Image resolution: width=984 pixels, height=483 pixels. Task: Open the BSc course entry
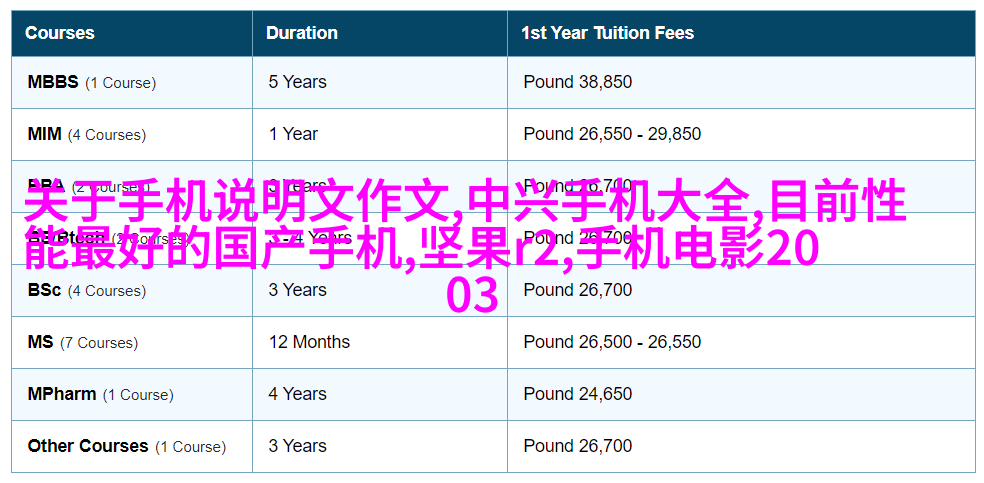(45, 290)
